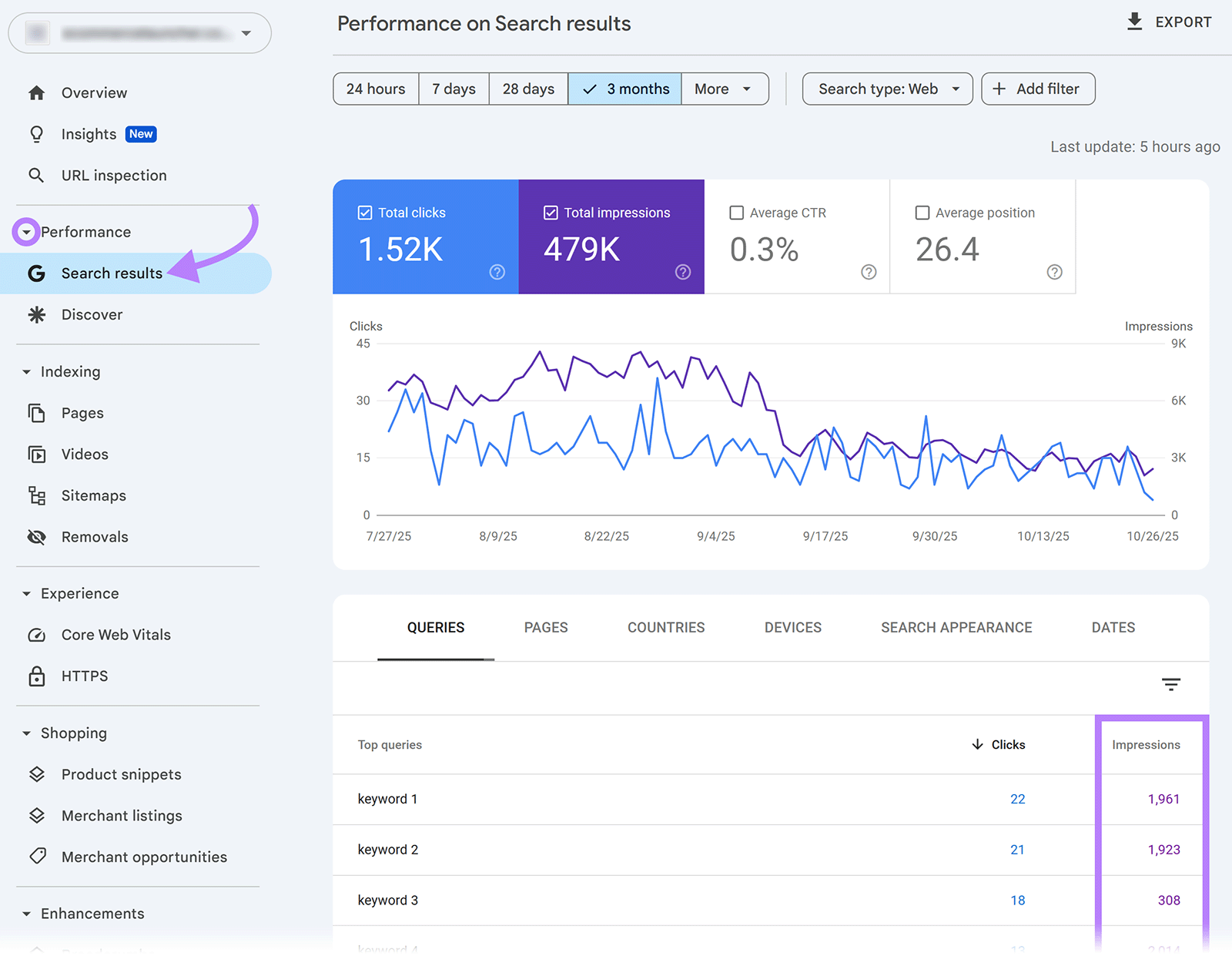Switch to the DEVICES tab
This screenshot has width=1232, height=956.
(x=792, y=627)
